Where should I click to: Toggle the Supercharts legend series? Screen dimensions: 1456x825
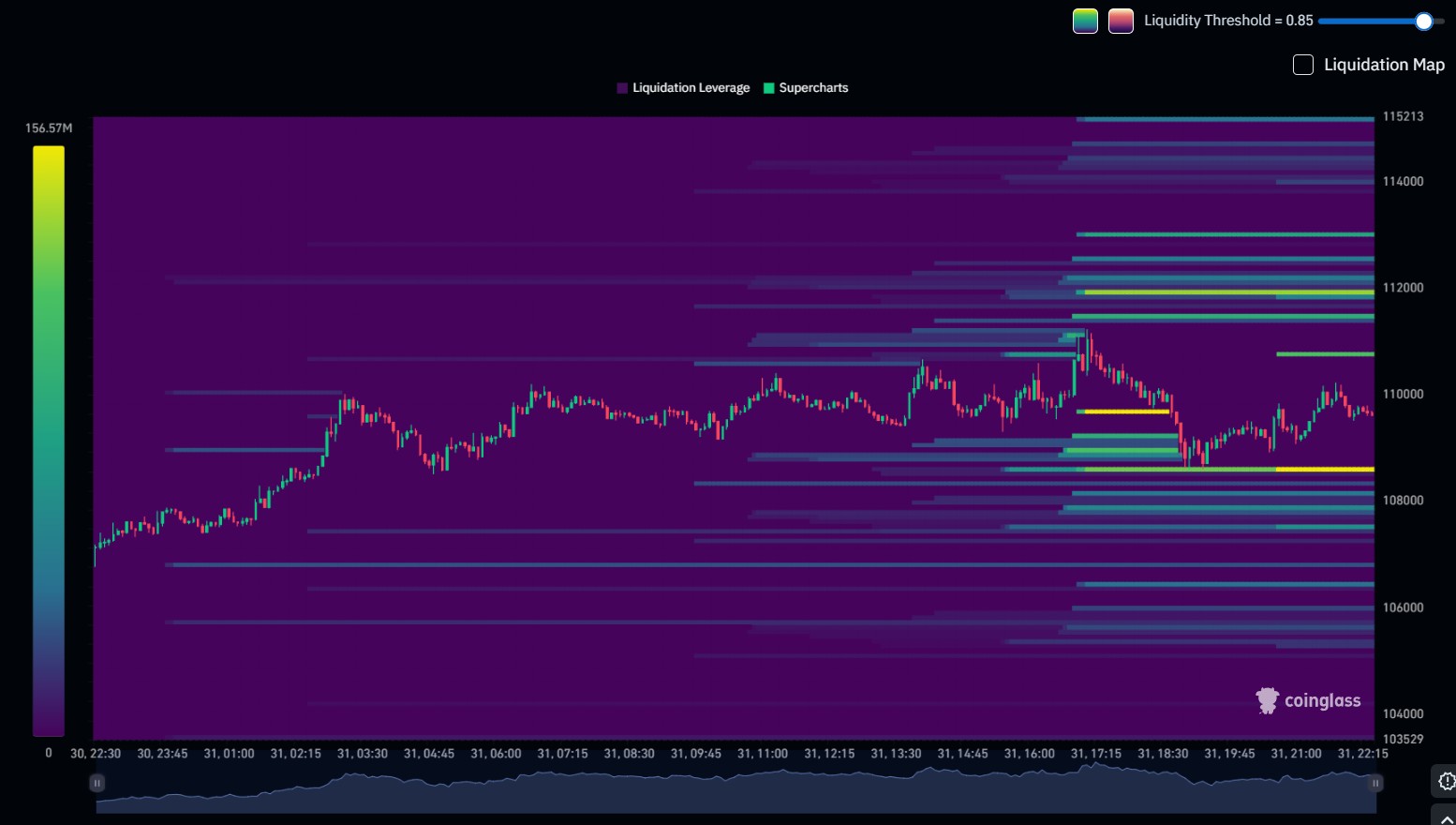(x=806, y=88)
